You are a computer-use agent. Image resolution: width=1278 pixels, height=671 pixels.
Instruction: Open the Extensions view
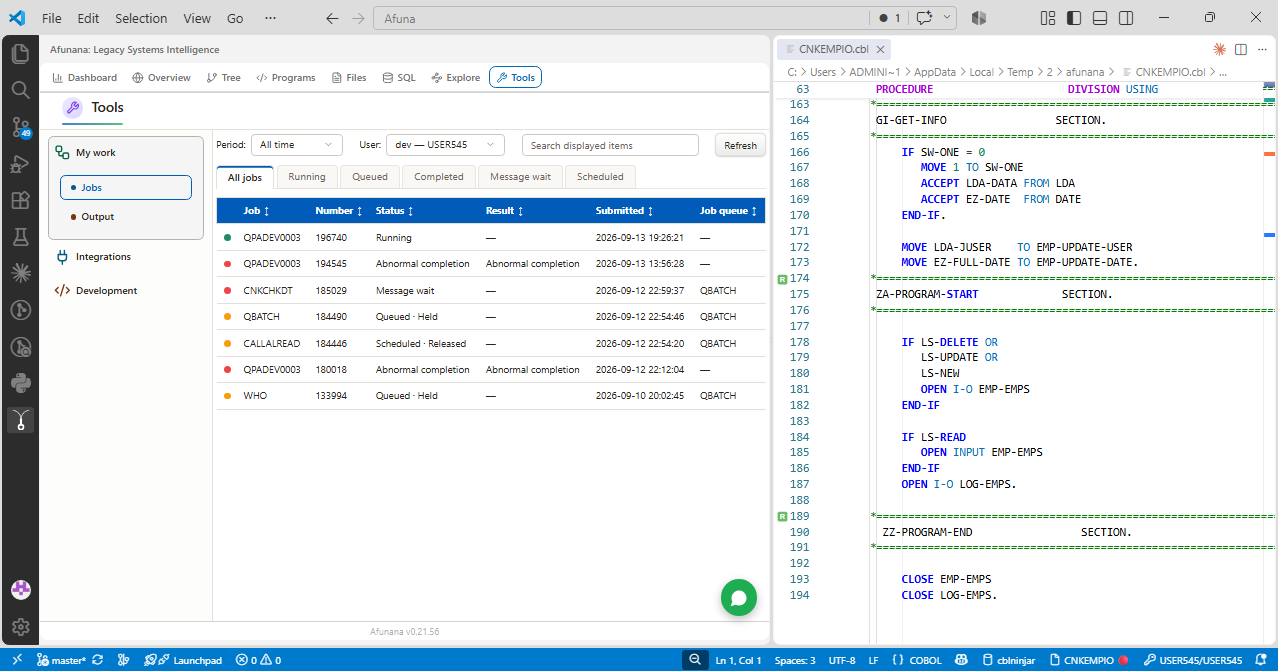click(19, 200)
